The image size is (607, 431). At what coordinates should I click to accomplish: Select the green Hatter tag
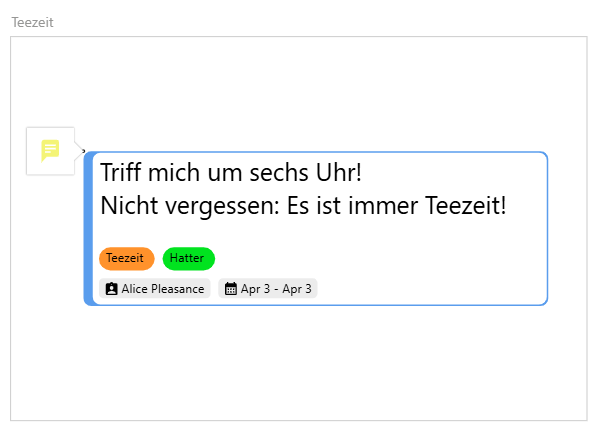pyautogui.click(x=189, y=258)
